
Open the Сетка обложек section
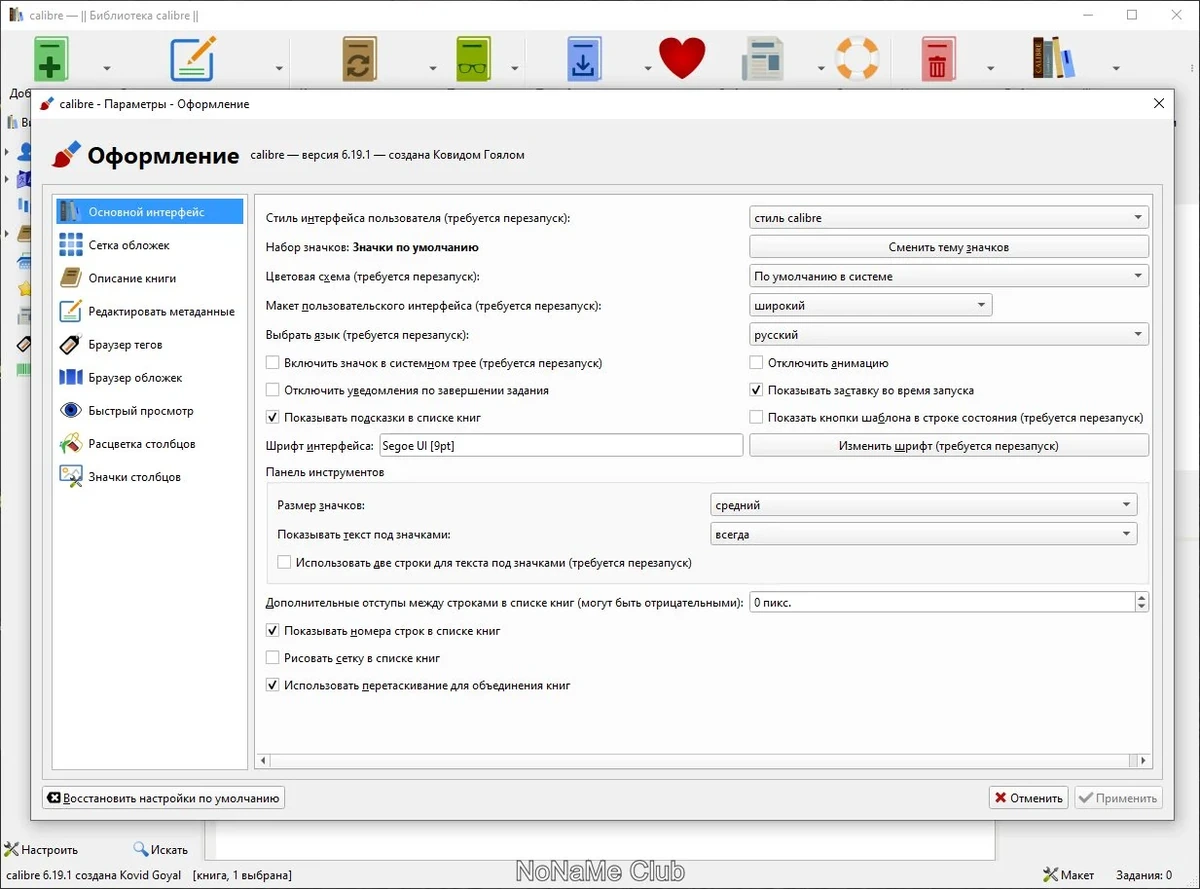coord(149,245)
